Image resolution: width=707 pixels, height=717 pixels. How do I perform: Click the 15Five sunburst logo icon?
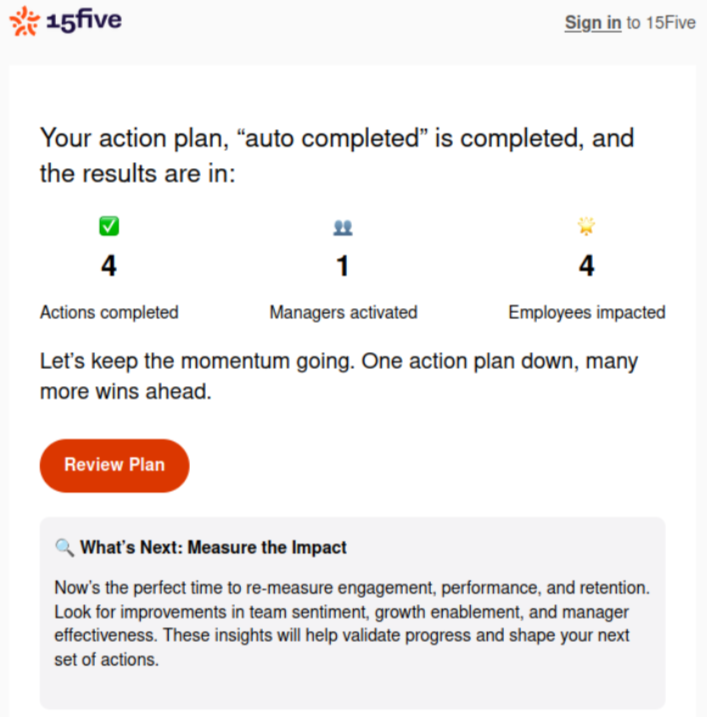tap(25, 21)
